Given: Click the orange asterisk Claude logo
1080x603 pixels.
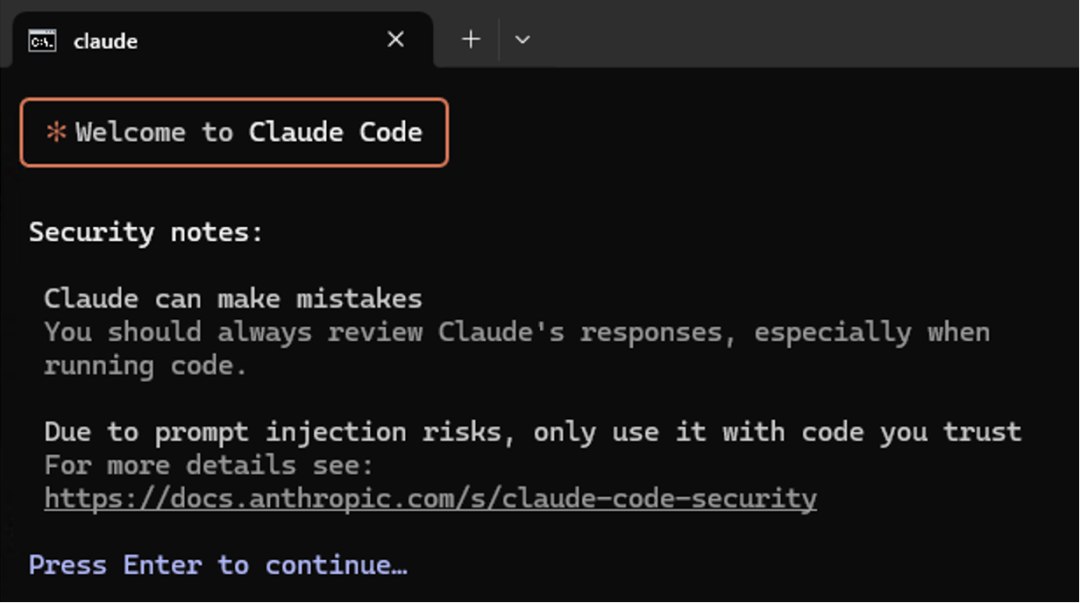Looking at the screenshot, I should pyautogui.click(x=56, y=132).
